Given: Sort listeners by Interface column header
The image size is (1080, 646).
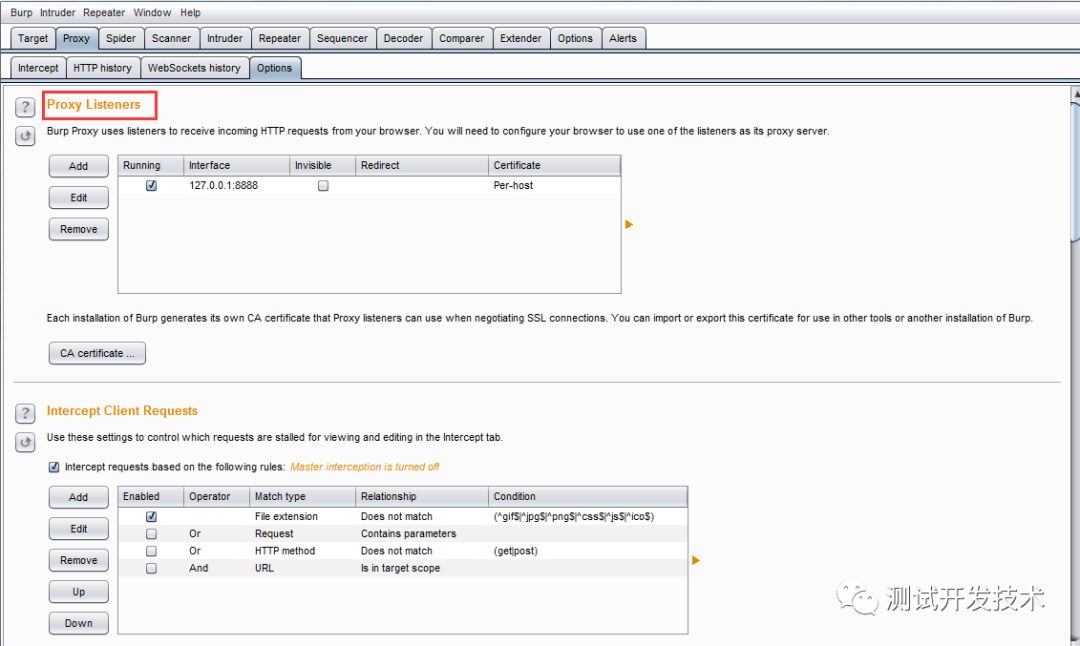Looking at the screenshot, I should pos(236,165).
